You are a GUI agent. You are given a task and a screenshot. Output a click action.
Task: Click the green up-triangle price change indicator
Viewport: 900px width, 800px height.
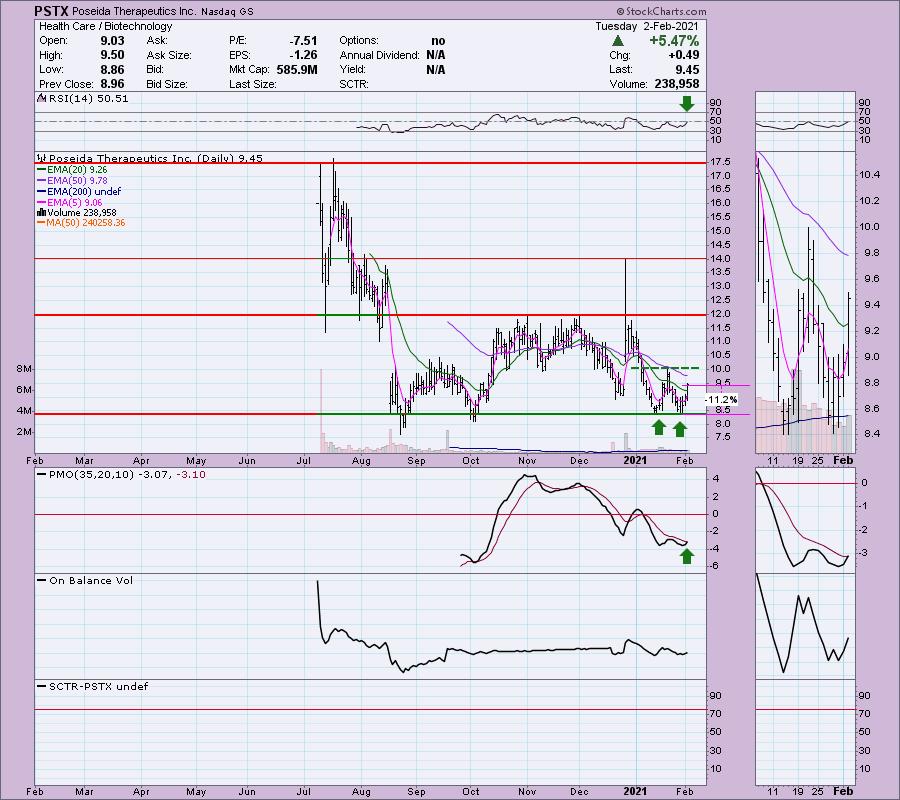[x=618, y=41]
